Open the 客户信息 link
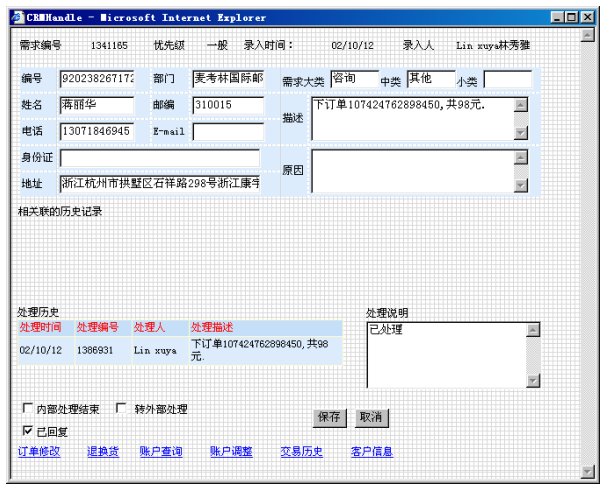Screen dimensions: 609x490 tap(372, 452)
